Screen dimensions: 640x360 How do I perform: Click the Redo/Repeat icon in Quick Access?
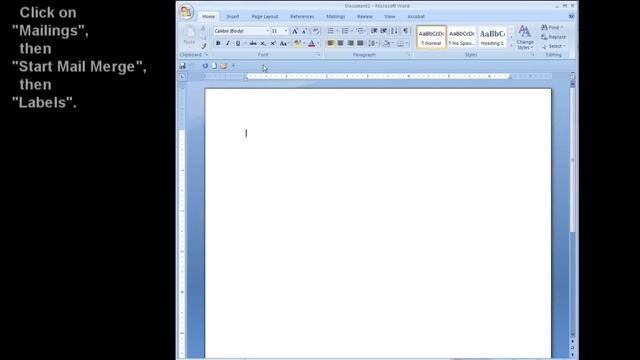click(205, 66)
